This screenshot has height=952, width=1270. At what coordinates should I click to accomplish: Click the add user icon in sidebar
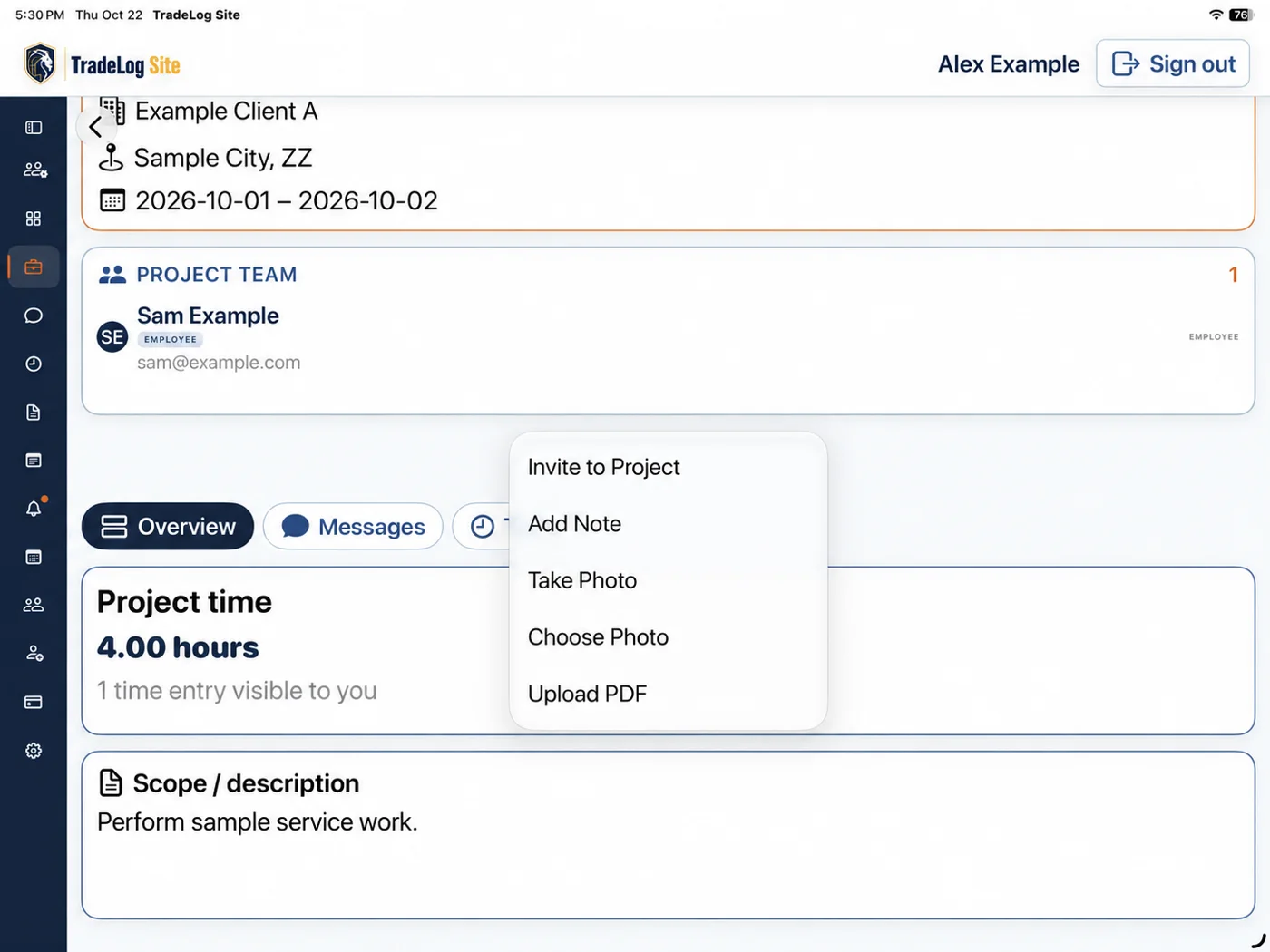[x=34, y=654]
